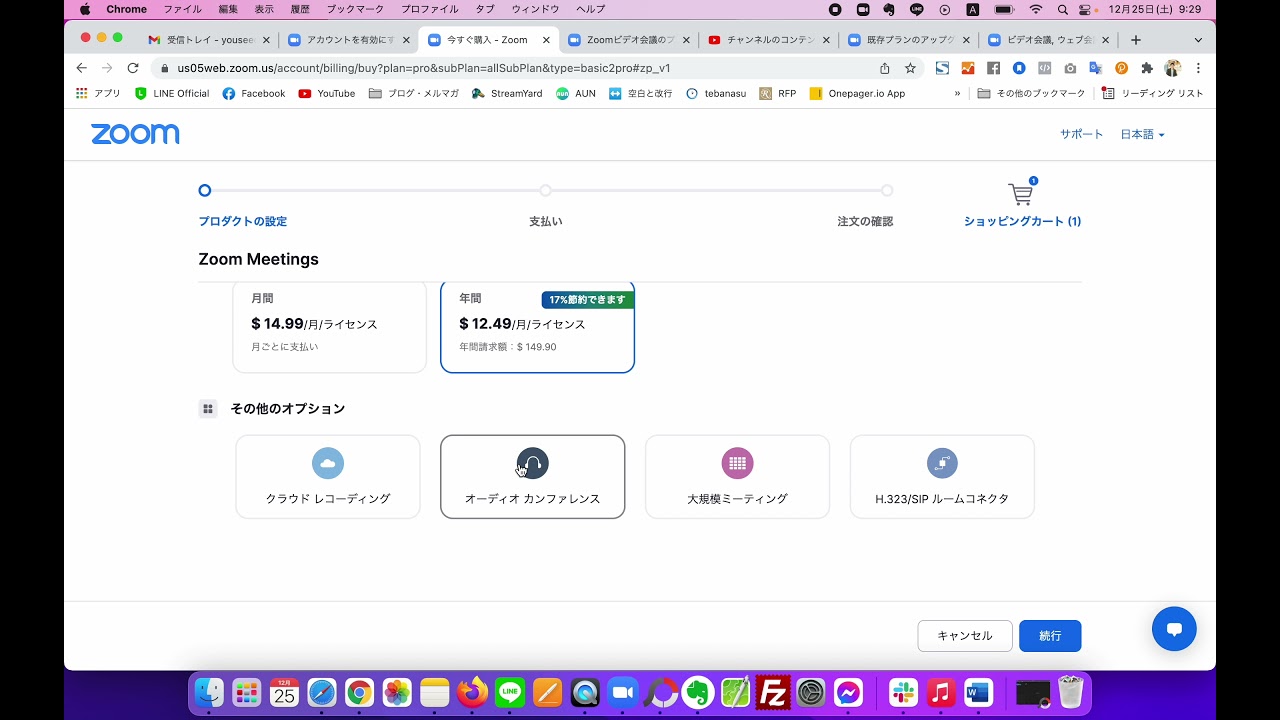1280x720 pixels.
Task: Close the 今すぐ購入 - Zoom tab
Action: (546, 40)
